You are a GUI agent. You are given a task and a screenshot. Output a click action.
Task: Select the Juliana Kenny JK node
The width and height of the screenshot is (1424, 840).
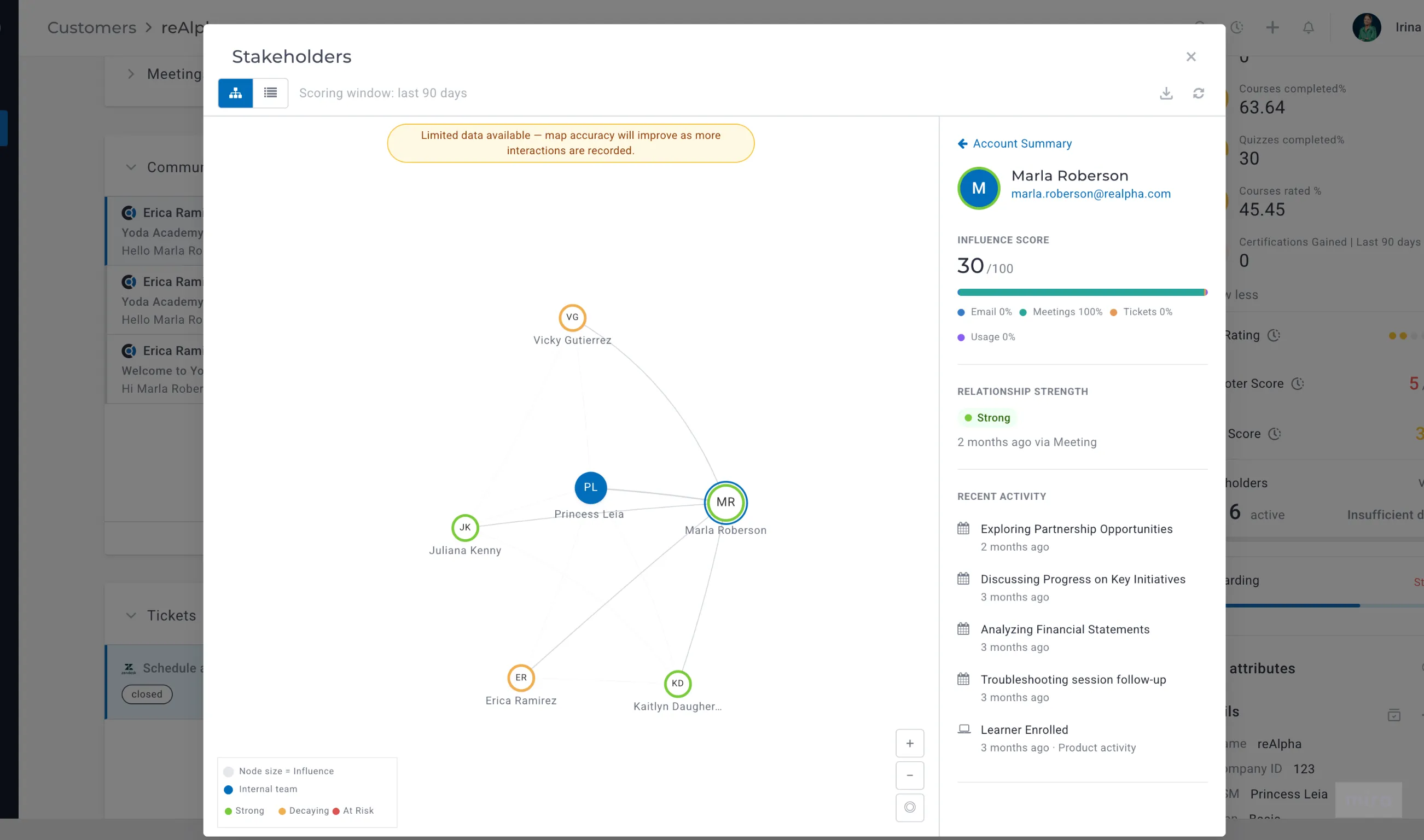pyautogui.click(x=465, y=528)
